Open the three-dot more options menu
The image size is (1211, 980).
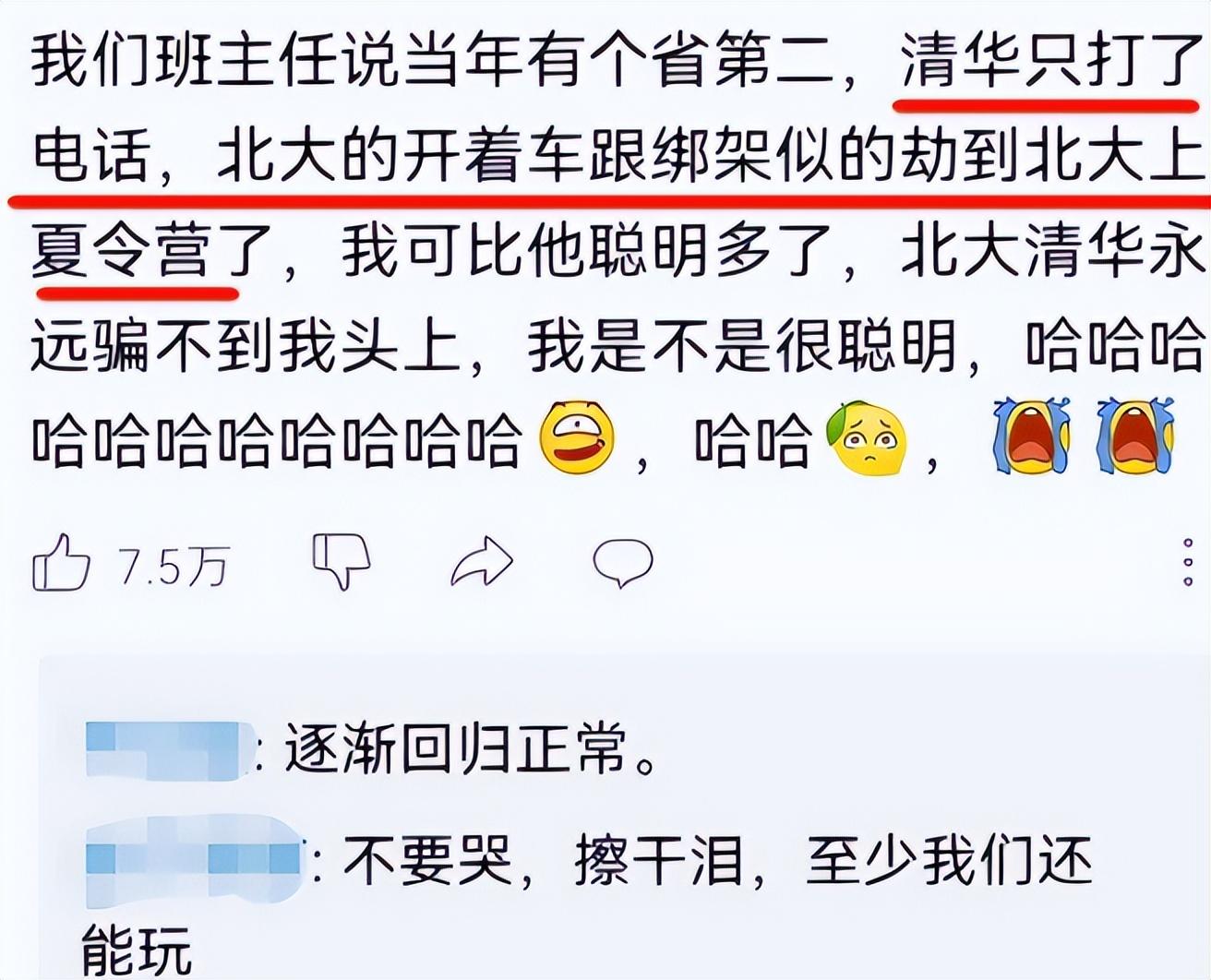(x=1188, y=562)
